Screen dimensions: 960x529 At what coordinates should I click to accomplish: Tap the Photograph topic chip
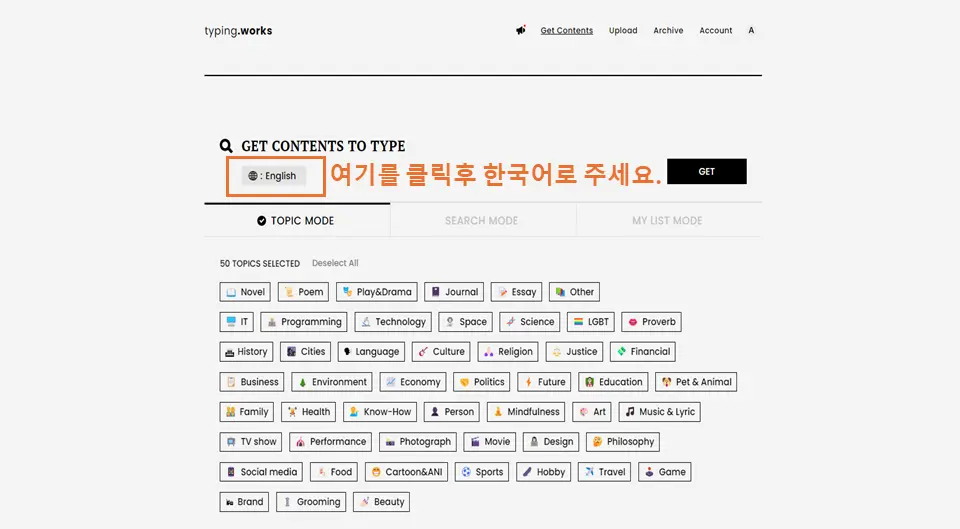pos(418,442)
